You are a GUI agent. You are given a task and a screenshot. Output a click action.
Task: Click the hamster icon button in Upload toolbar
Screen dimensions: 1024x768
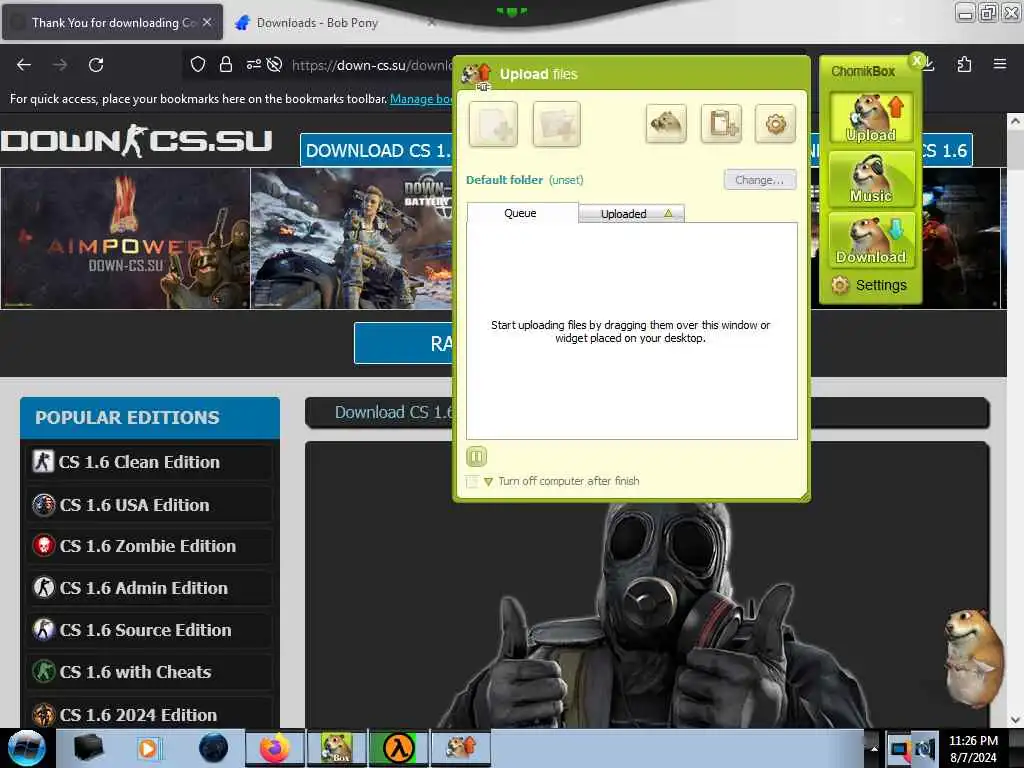666,123
